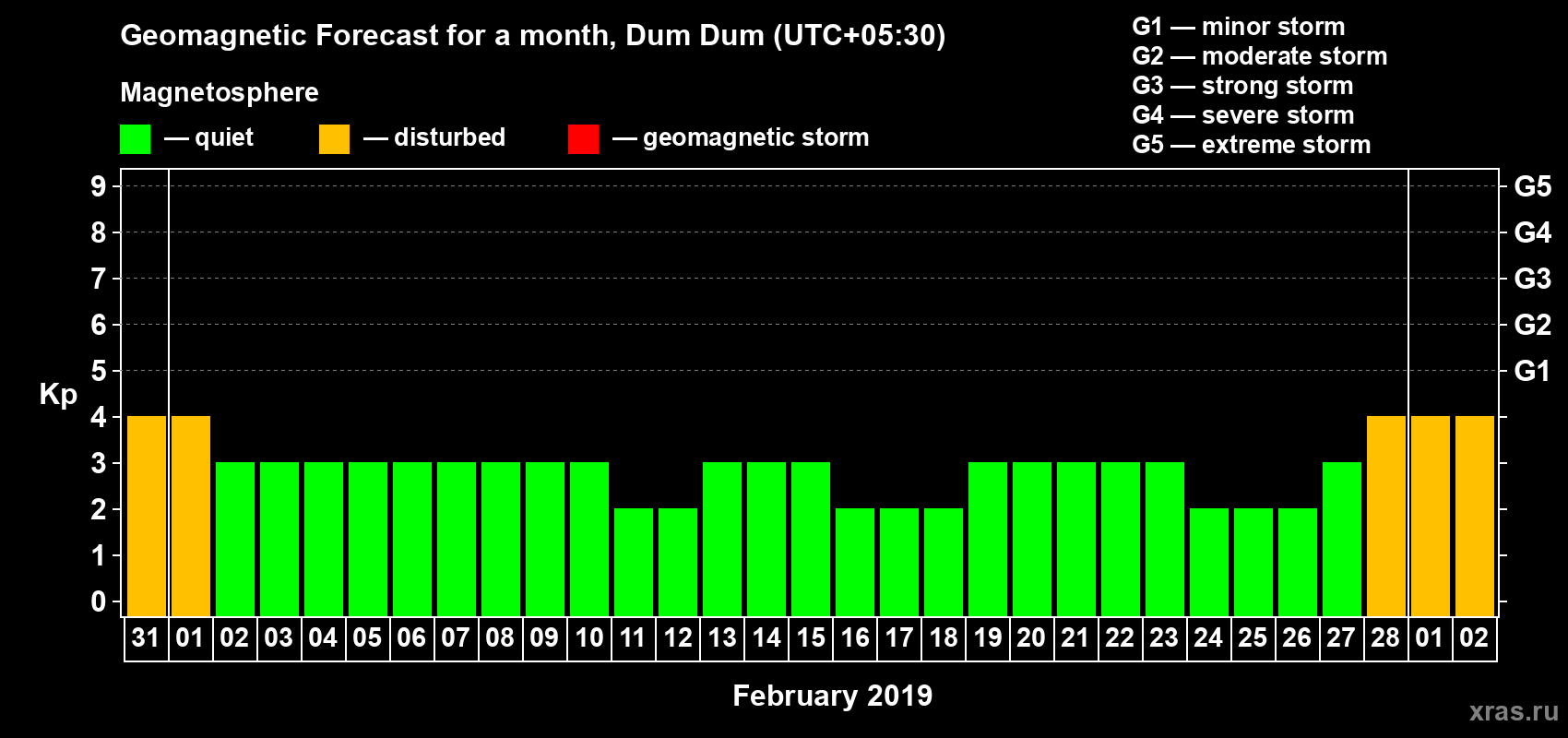The width and height of the screenshot is (1568, 738).
Task: Click the green quiet legend swatch
Action: click(135, 139)
